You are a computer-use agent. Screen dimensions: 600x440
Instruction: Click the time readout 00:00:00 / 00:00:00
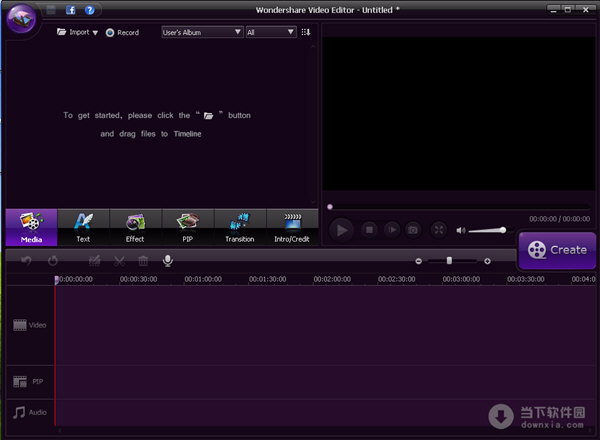(x=559, y=219)
